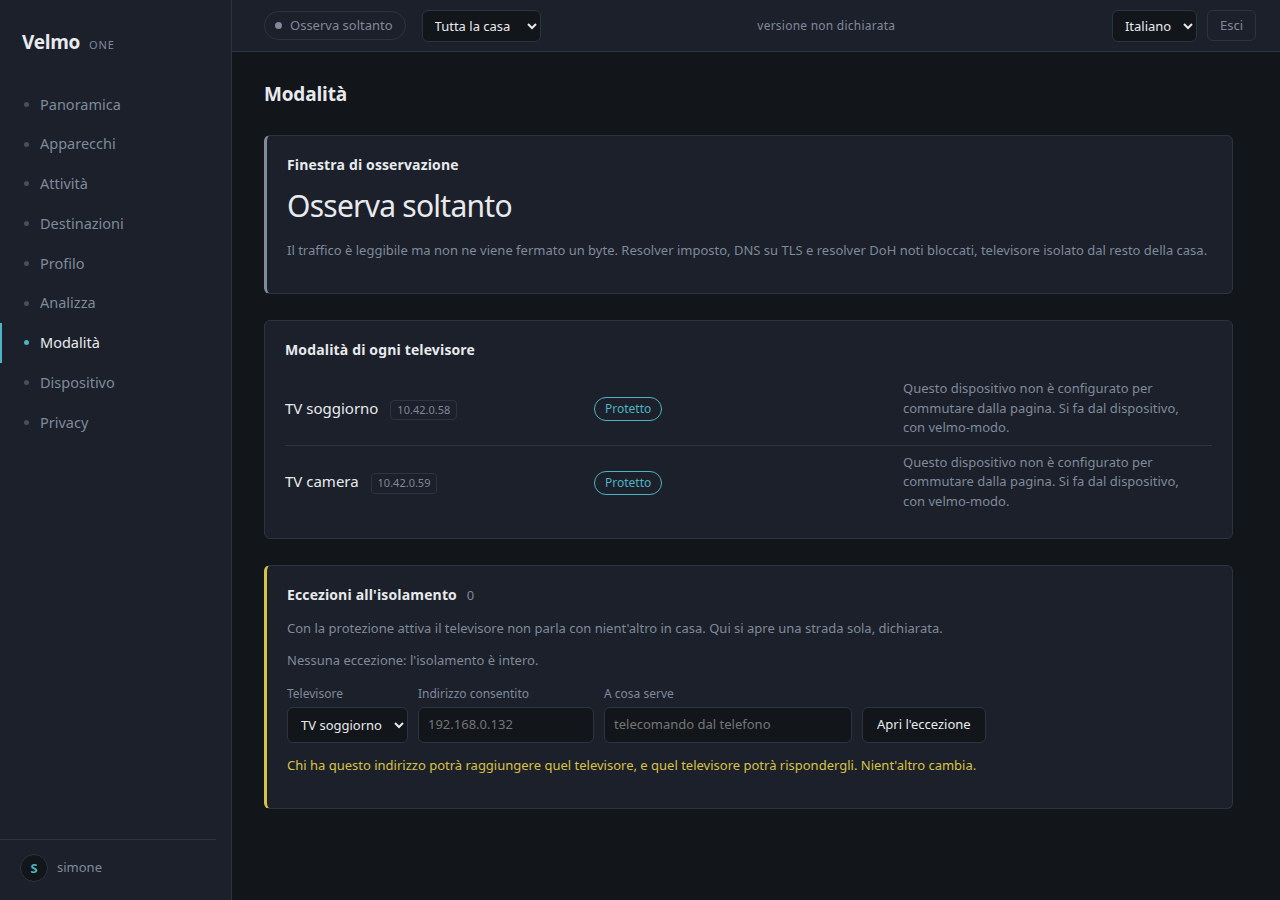
Task: Click the Esci logout button
Action: pyautogui.click(x=1231, y=26)
